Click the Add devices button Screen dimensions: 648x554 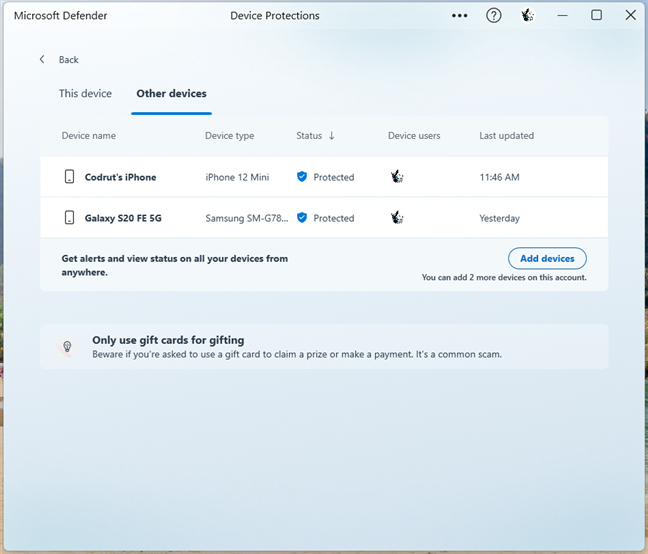pos(547,258)
